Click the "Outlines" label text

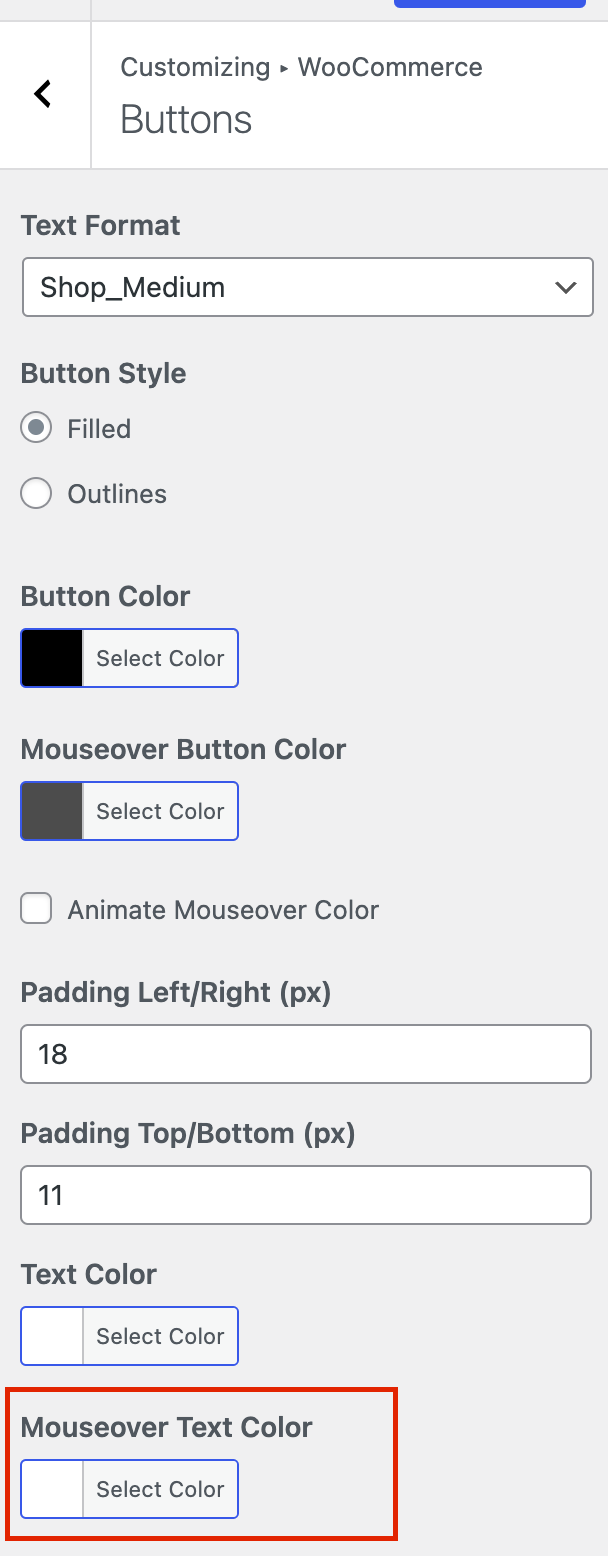(x=117, y=494)
